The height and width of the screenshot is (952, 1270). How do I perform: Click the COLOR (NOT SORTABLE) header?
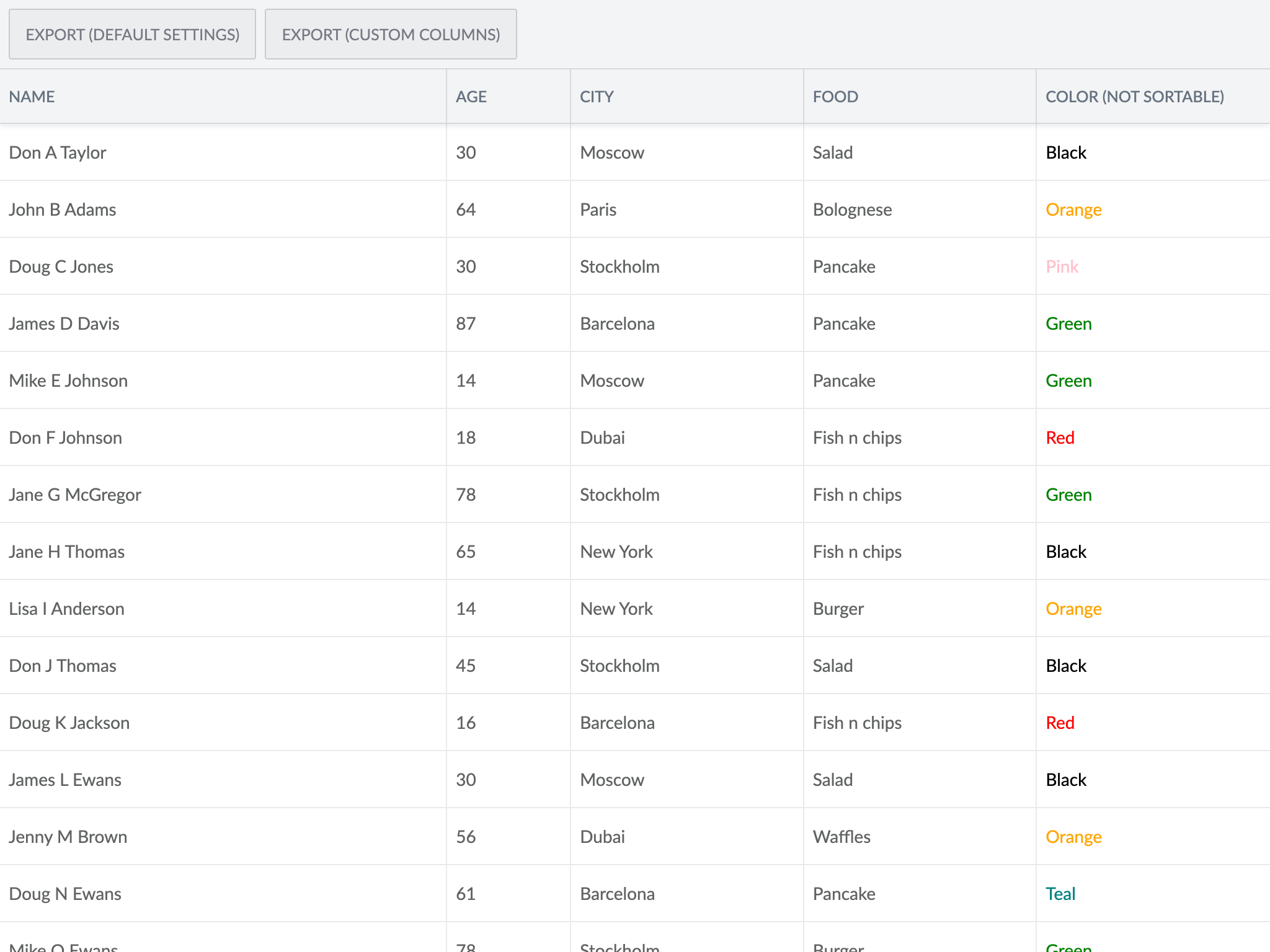tap(1135, 96)
